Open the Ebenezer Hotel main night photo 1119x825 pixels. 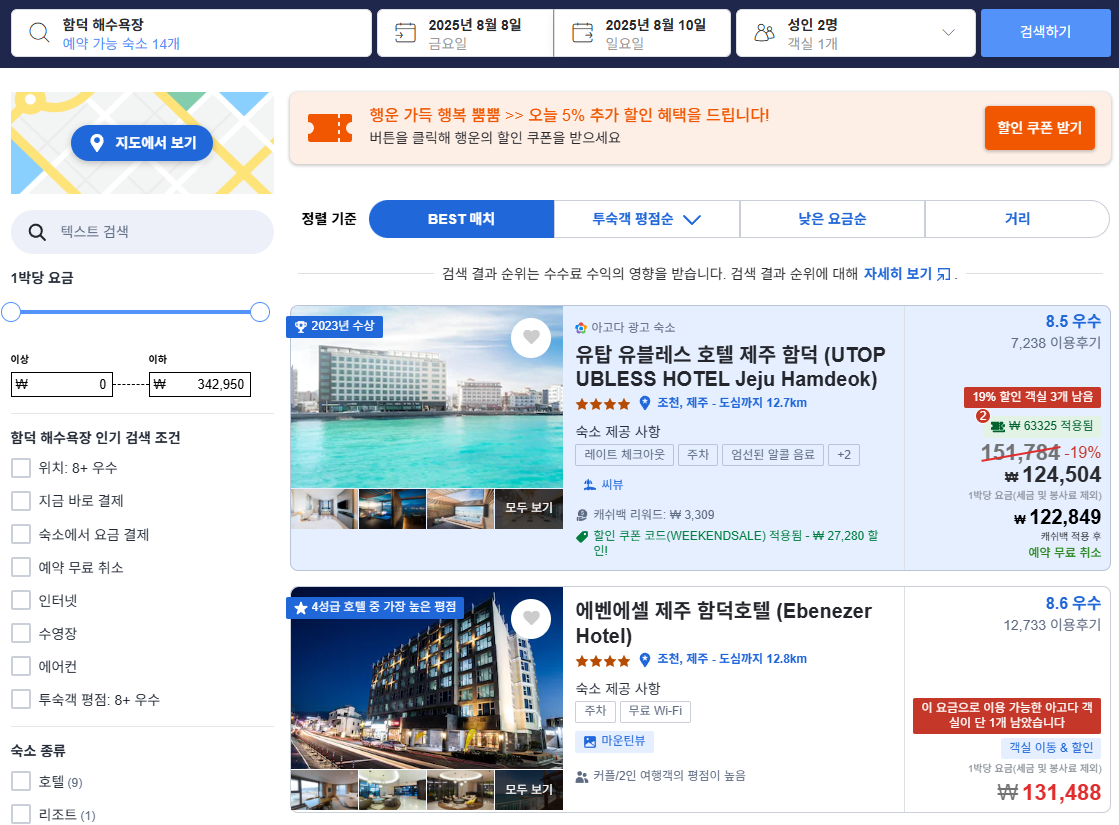[x=427, y=678]
